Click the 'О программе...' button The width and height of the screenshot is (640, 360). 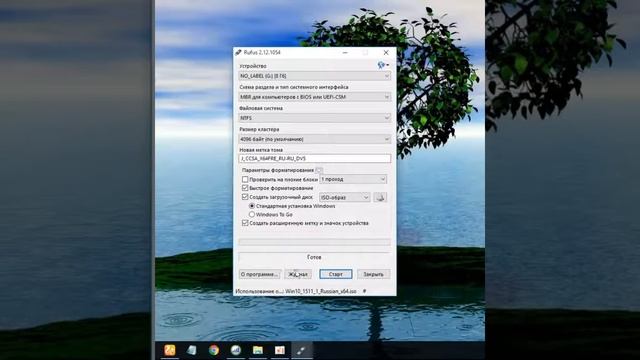(260, 274)
